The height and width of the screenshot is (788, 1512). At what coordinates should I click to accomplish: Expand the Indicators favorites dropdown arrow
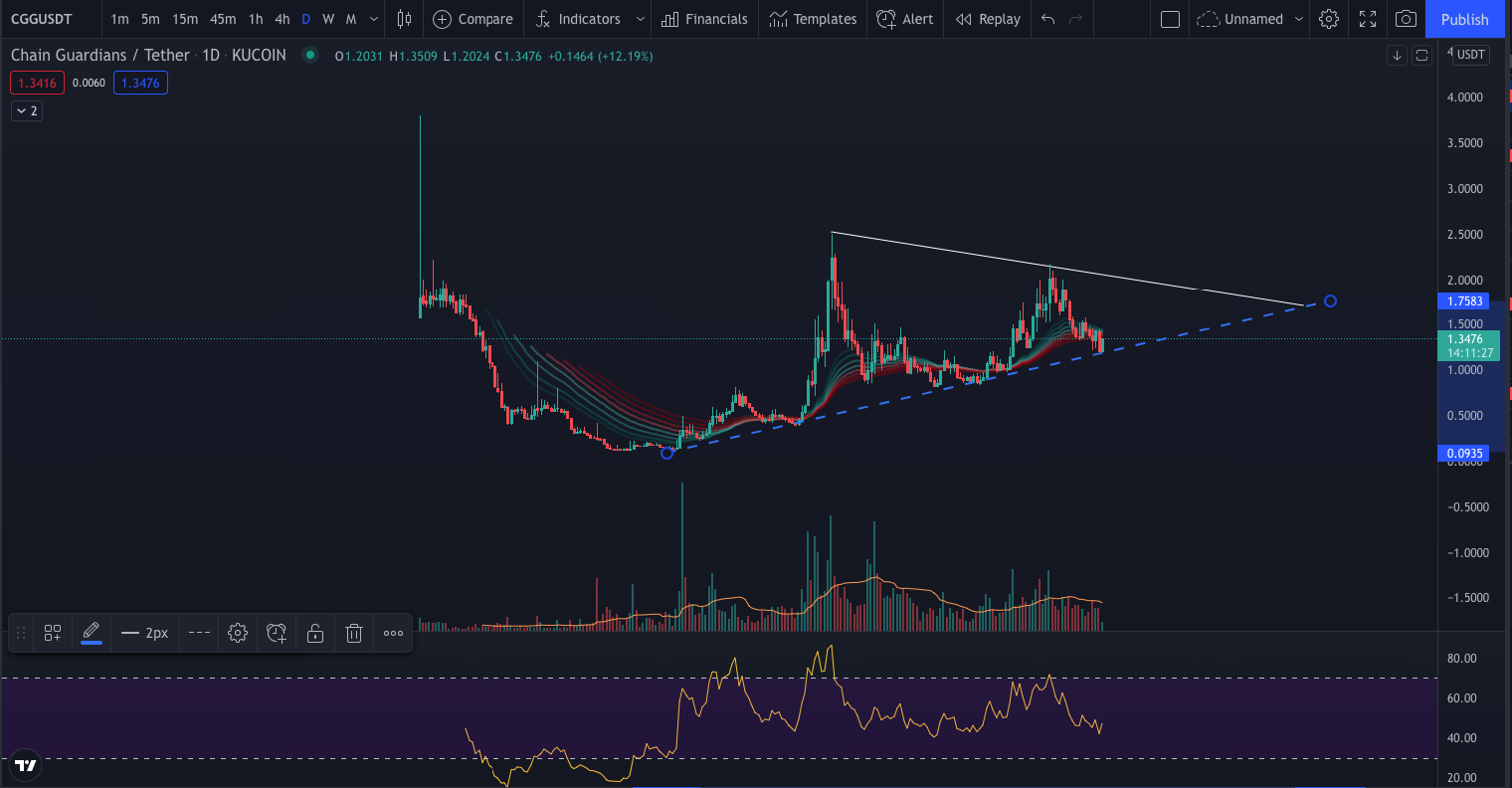pos(640,19)
